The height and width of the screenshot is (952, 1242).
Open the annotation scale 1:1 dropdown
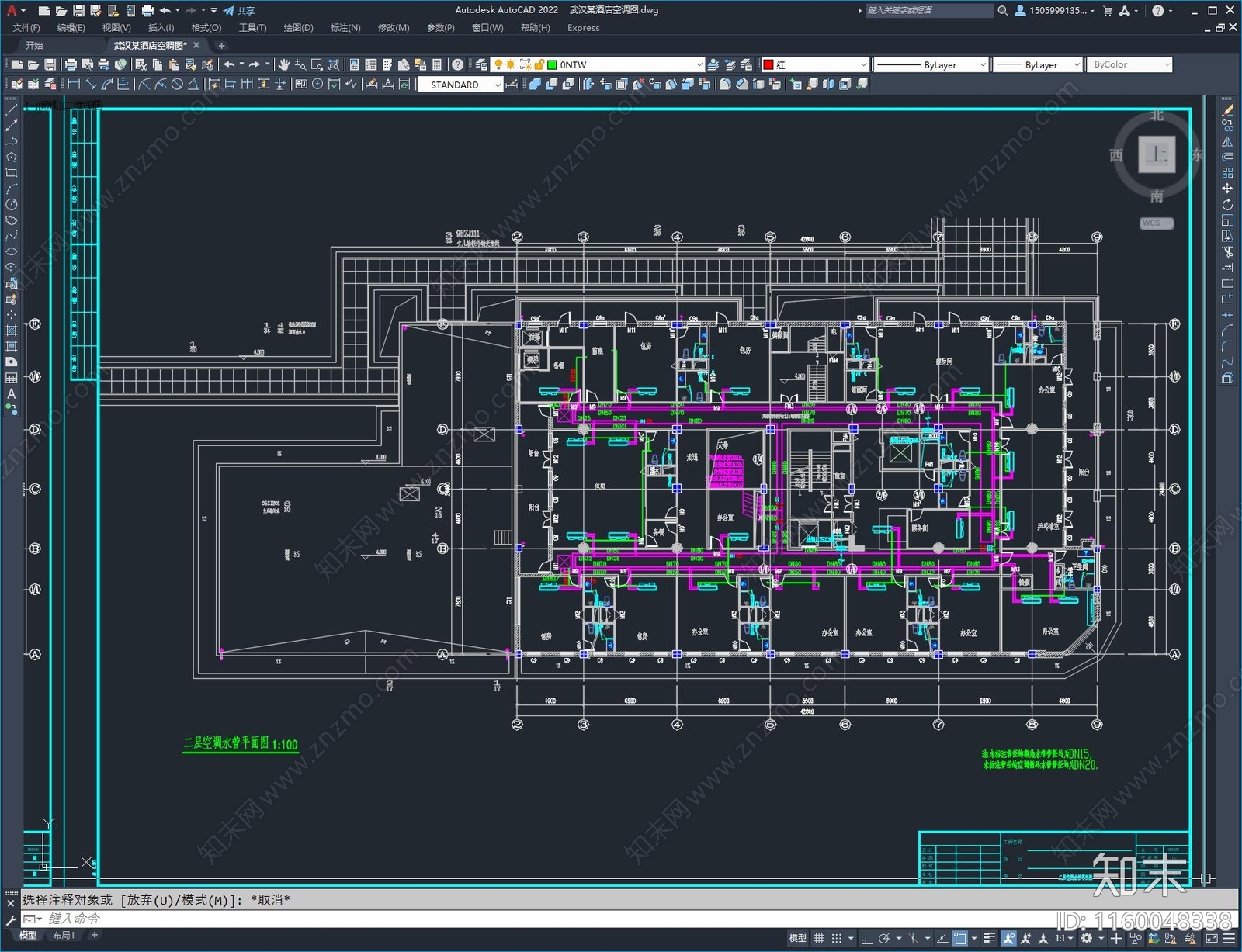pos(1063,938)
